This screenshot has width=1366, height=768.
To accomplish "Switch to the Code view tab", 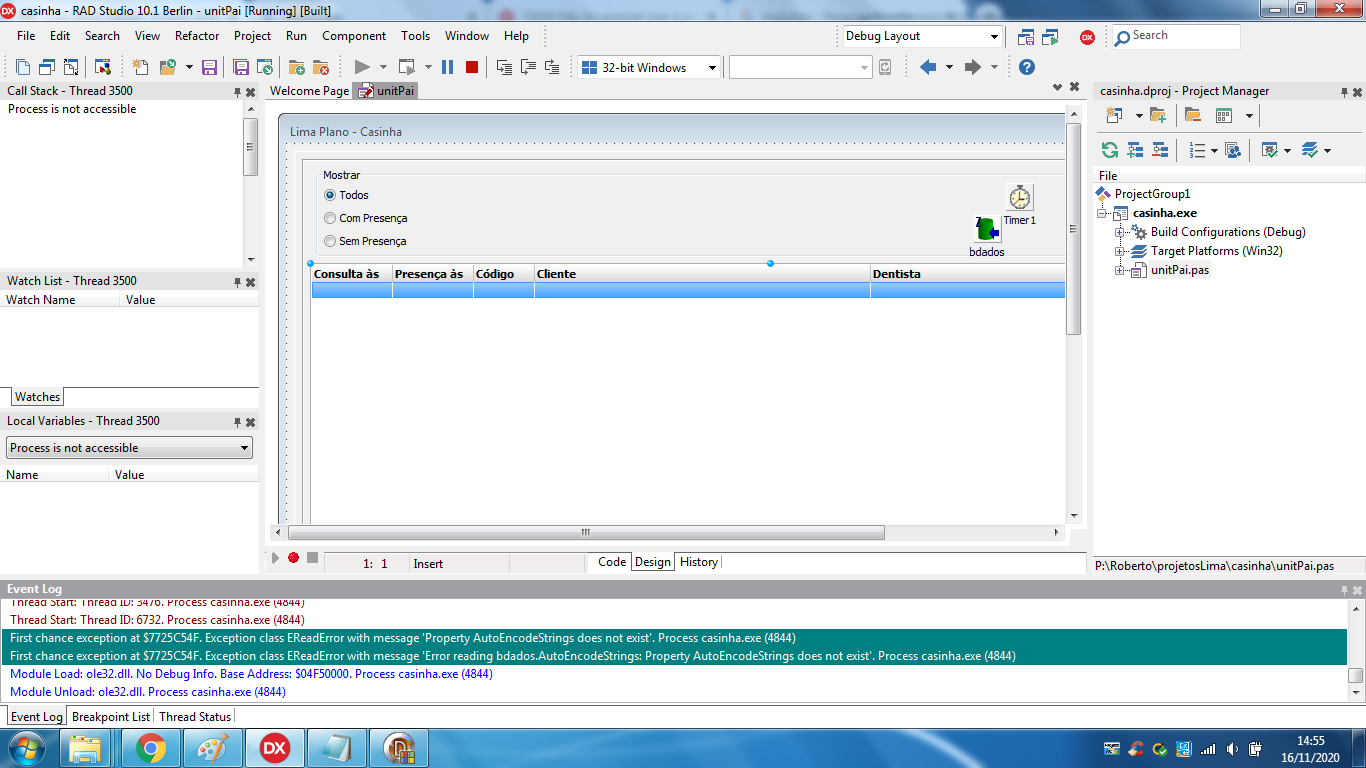I will point(612,562).
